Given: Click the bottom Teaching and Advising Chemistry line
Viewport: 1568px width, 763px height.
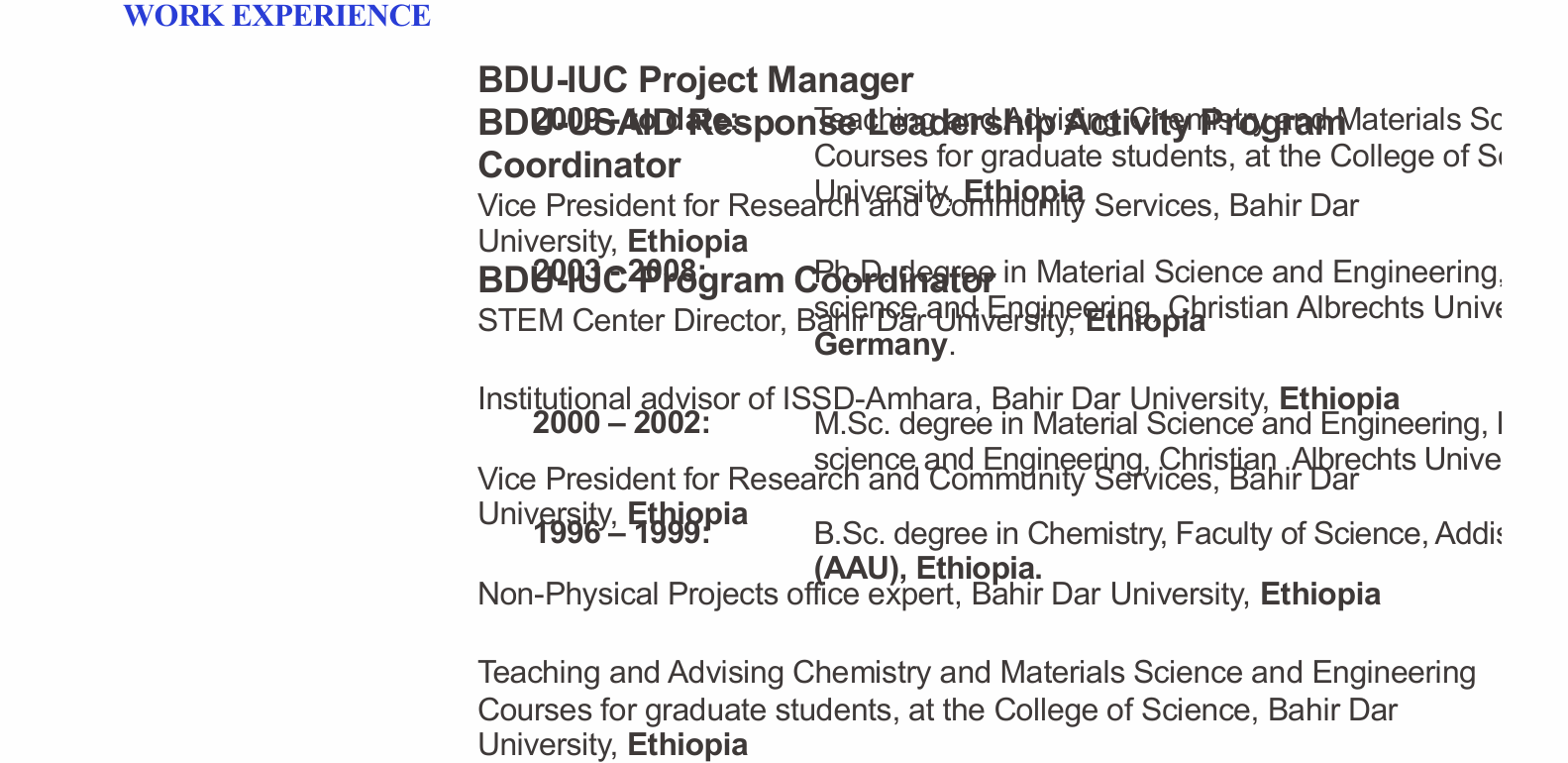Looking at the screenshot, I should point(976,673).
